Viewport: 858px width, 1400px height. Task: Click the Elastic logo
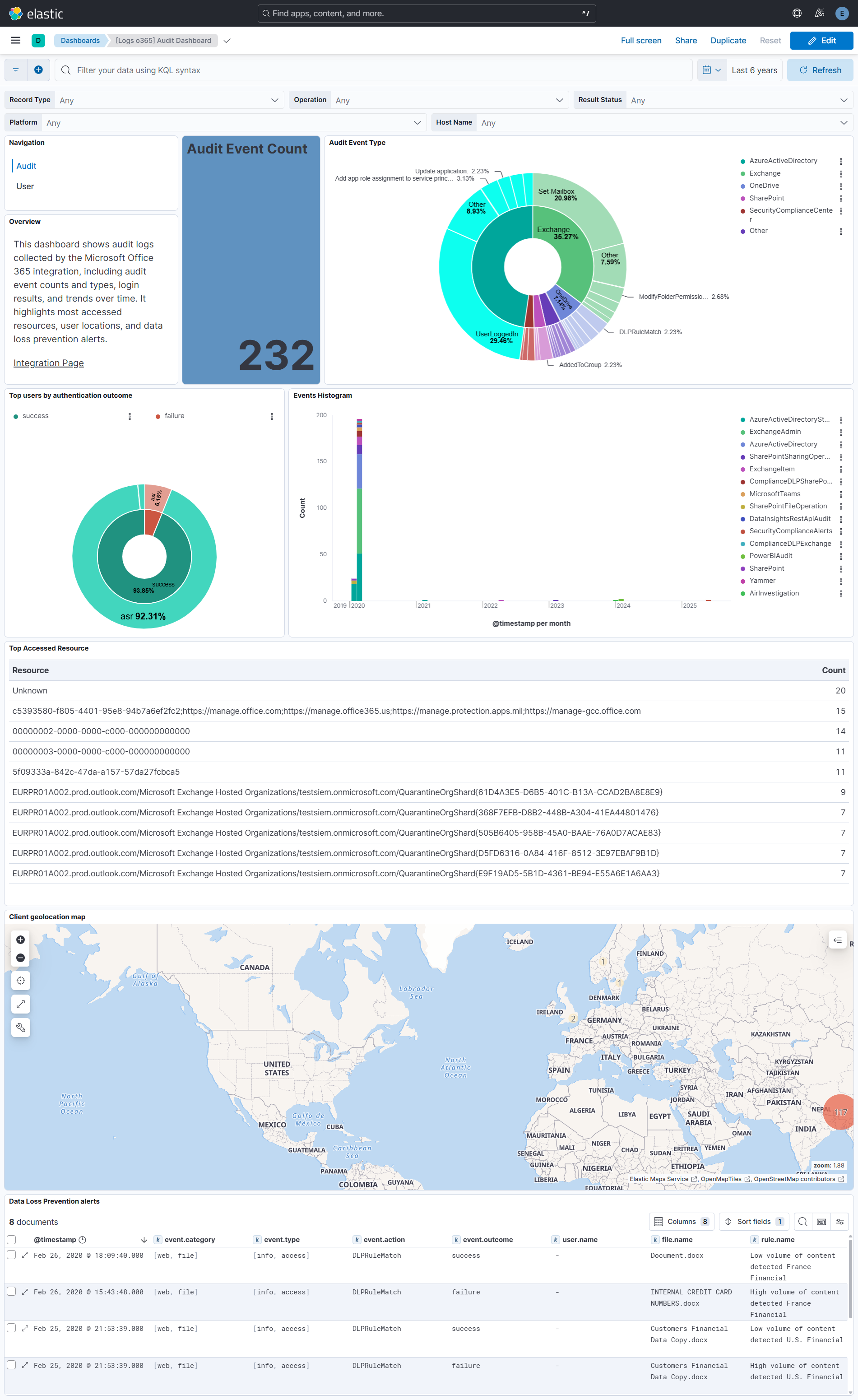tap(16, 13)
